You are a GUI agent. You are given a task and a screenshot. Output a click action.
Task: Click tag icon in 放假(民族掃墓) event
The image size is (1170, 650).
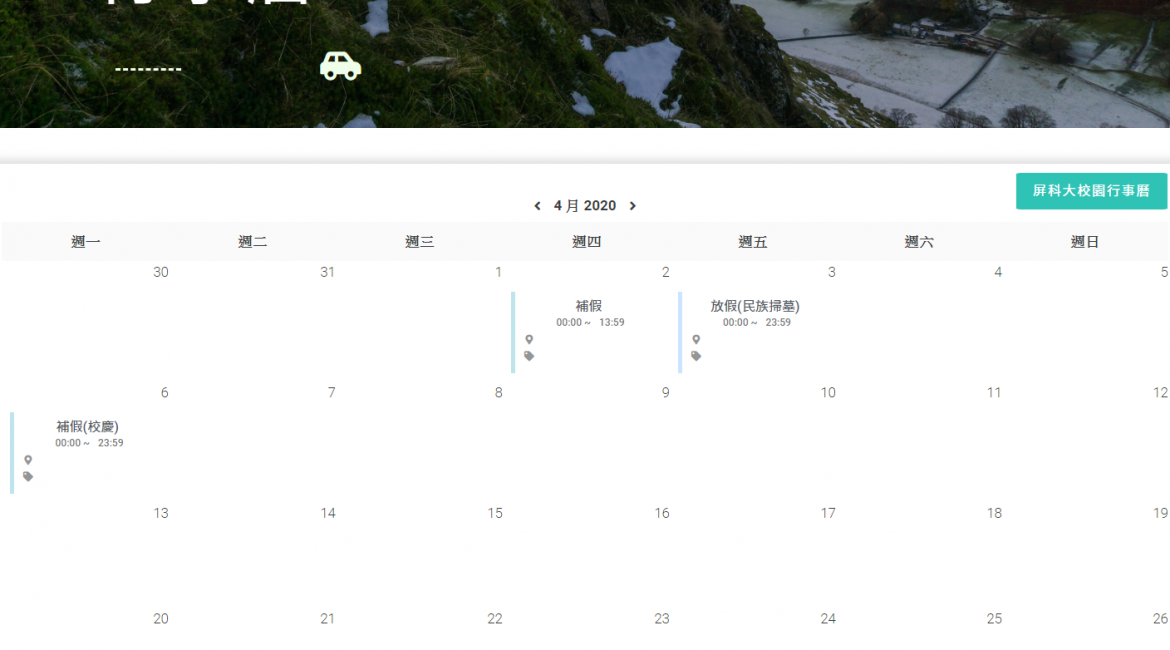[x=696, y=356]
